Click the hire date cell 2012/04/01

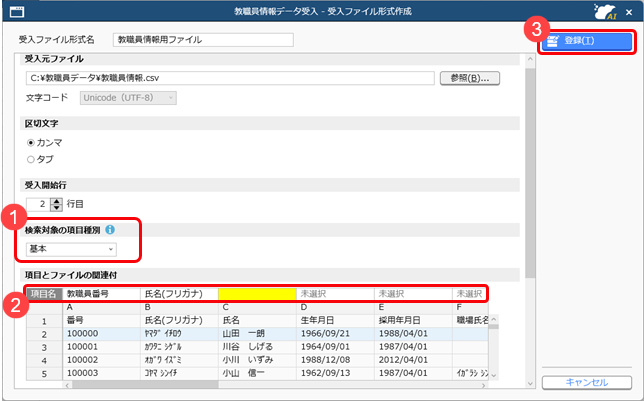click(x=413, y=360)
